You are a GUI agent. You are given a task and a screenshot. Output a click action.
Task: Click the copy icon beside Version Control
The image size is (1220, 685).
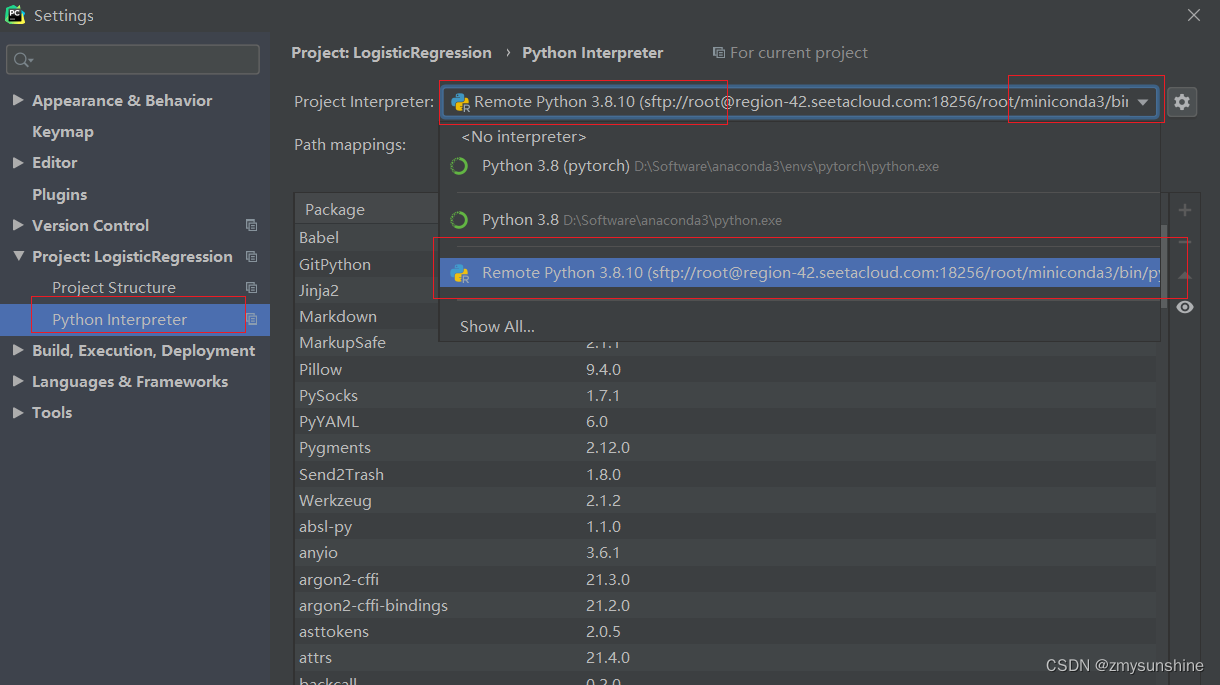[251, 226]
